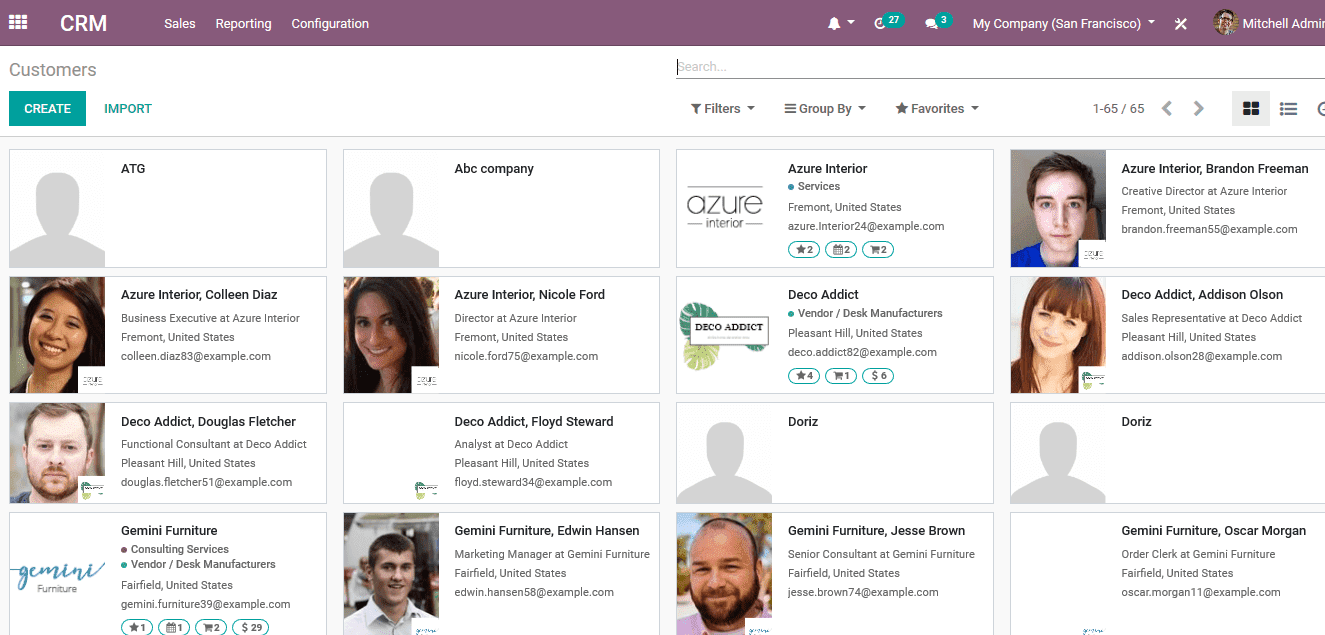Click the name Gemini Furniture, Oscar Morgan
The height and width of the screenshot is (635, 1325).
[x=1213, y=531]
